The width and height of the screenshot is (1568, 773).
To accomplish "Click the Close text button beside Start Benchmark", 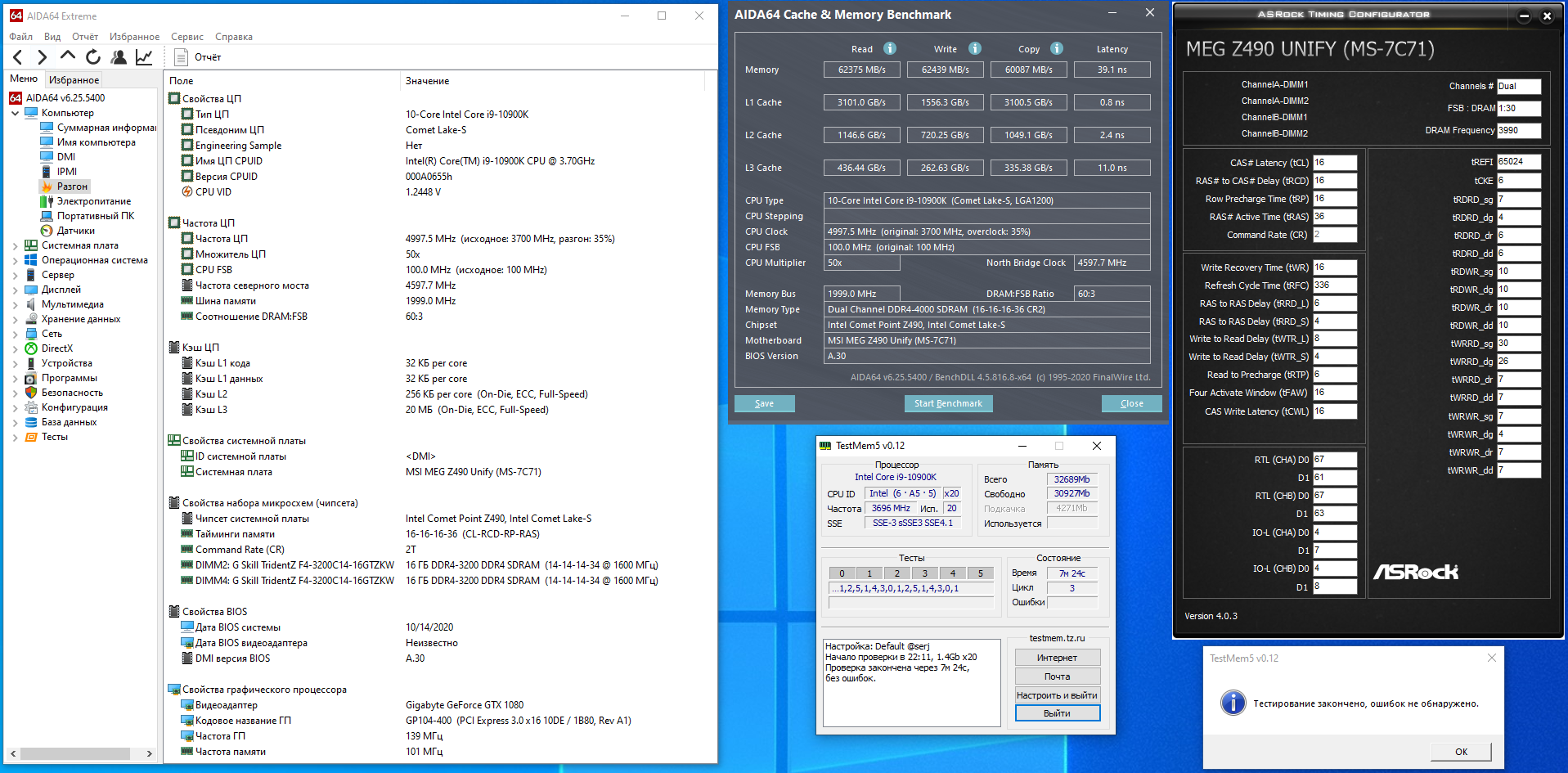I will 1131,403.
